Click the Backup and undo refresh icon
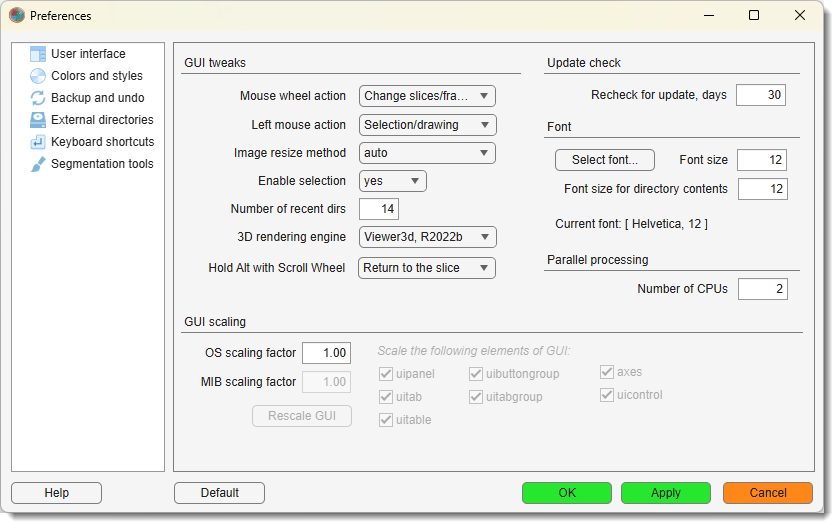 (x=37, y=98)
